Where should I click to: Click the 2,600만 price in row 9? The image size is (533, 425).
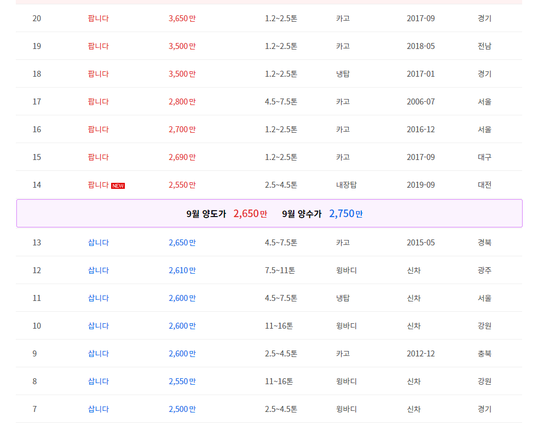point(182,354)
